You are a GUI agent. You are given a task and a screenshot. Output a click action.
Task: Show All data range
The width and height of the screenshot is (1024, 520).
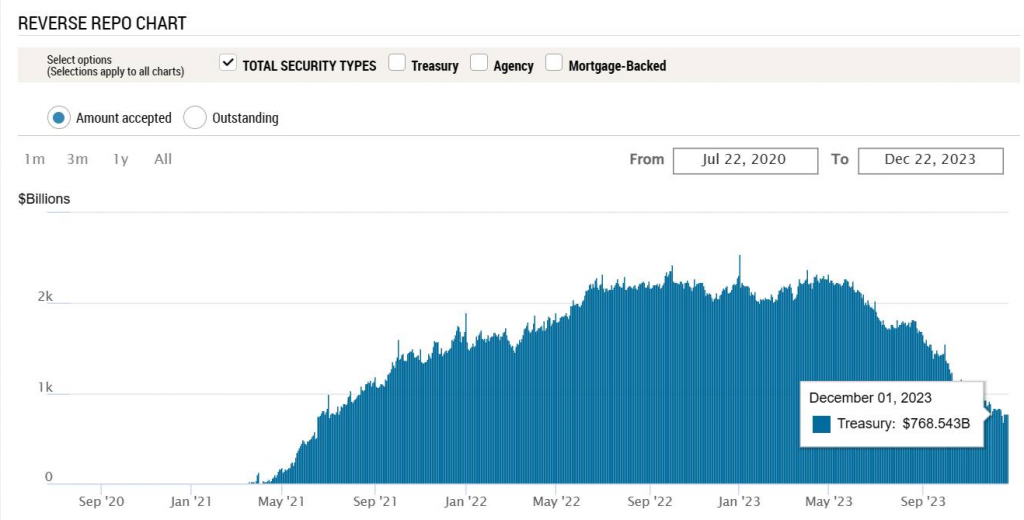pyautogui.click(x=163, y=159)
